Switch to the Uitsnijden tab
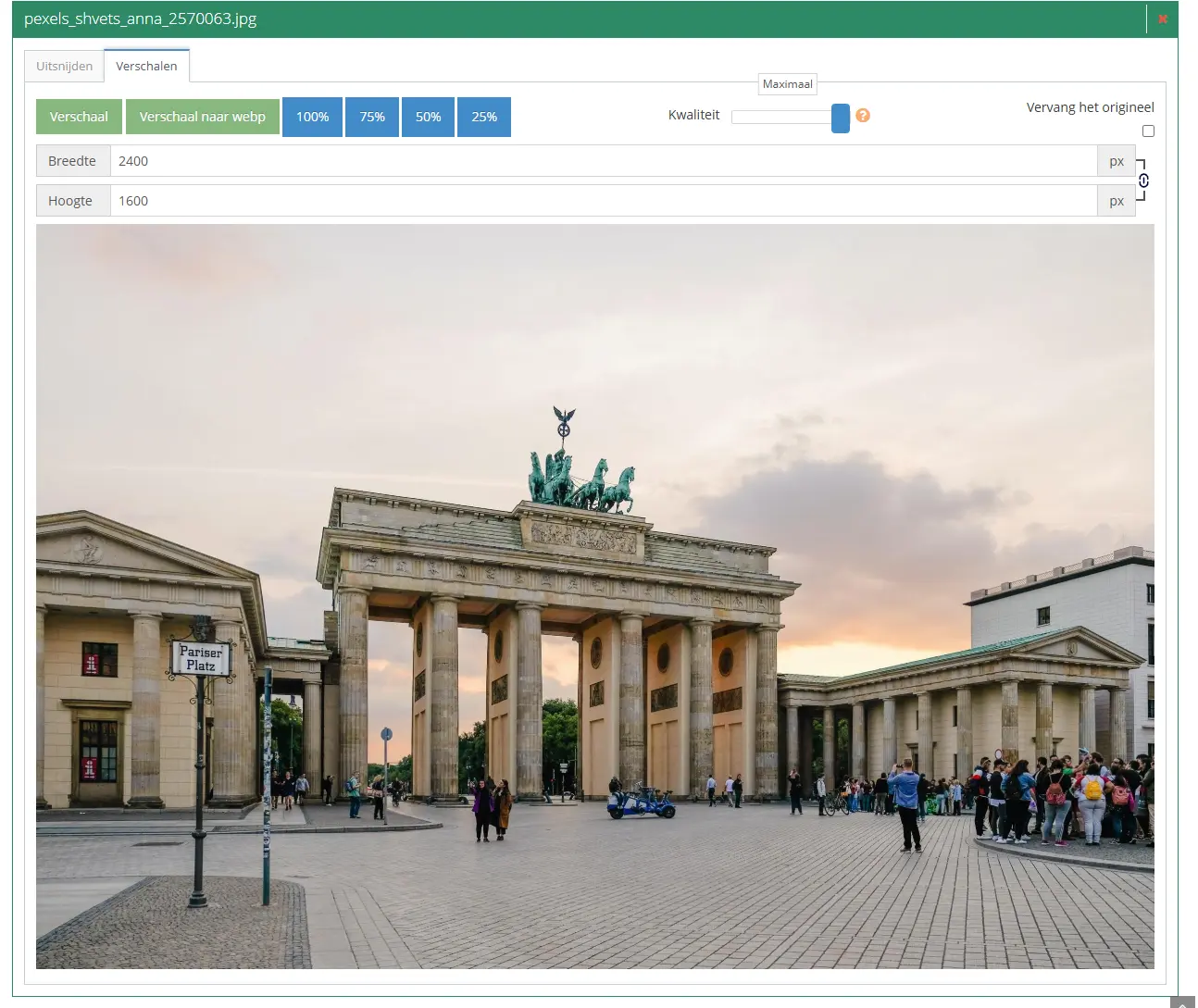The image size is (1198, 1008). click(65, 66)
